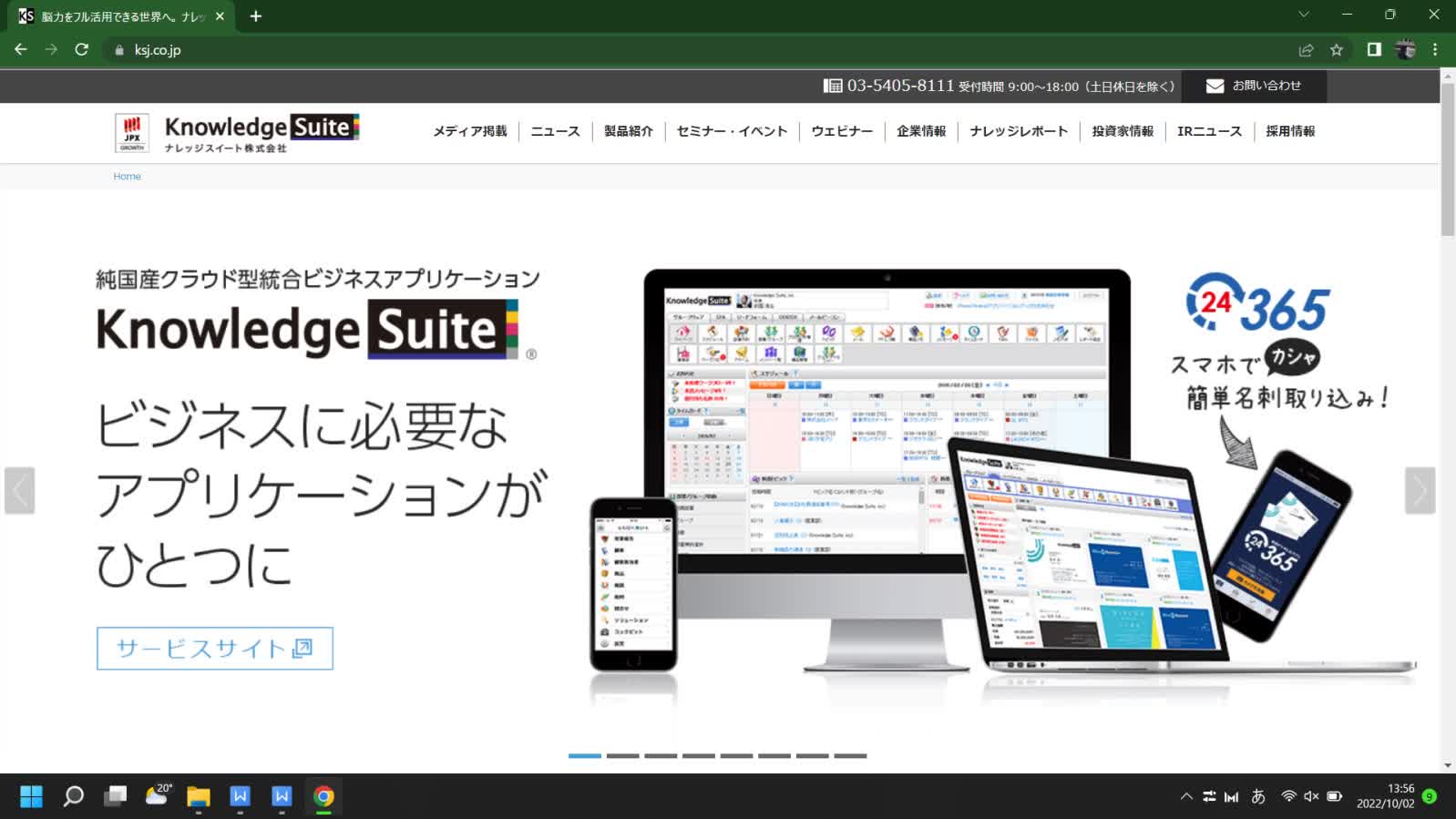
Task: View site info via padlock icon
Action: click(119, 50)
